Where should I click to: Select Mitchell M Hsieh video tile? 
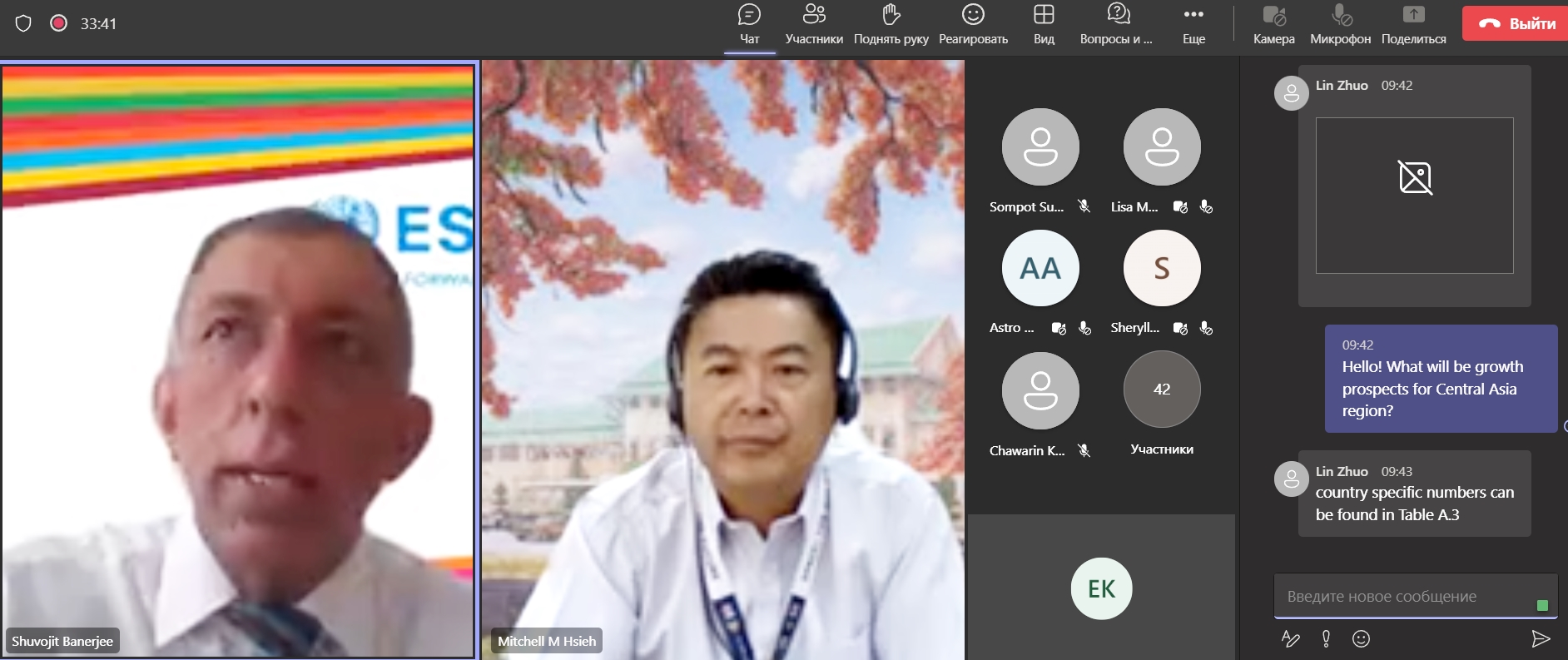pos(722,360)
